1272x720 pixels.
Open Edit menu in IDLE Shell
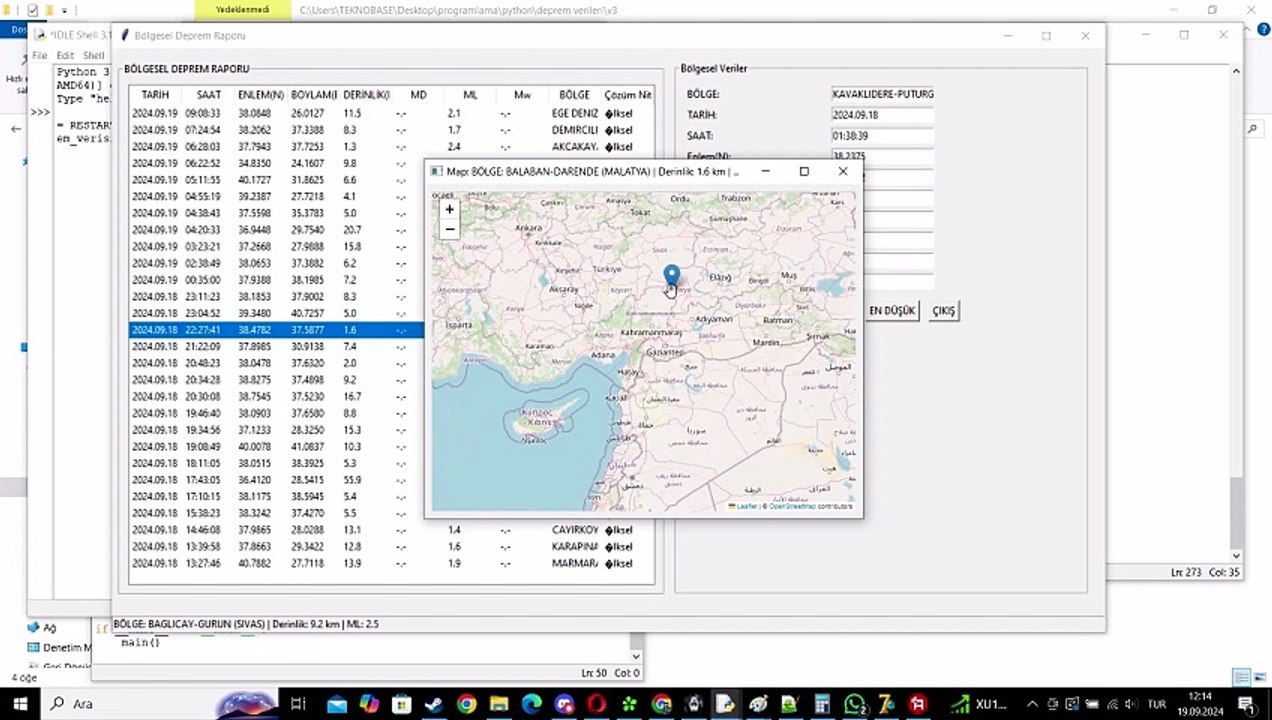point(65,55)
